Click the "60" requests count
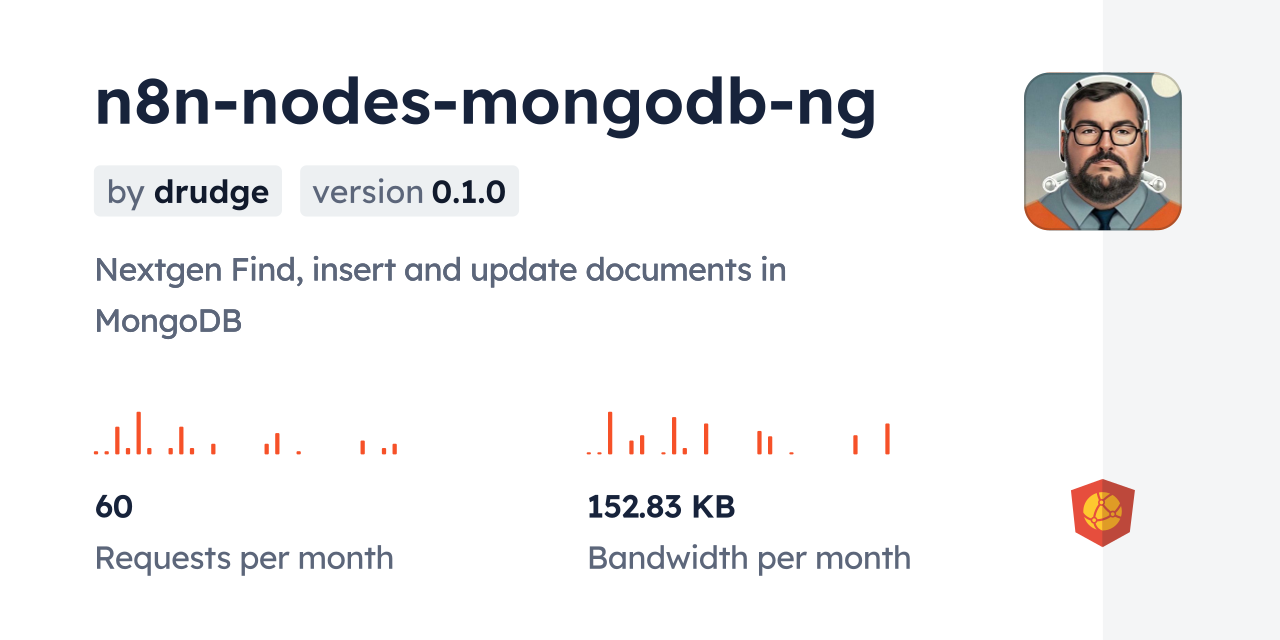Viewport: 1280px width, 640px height. click(x=114, y=507)
